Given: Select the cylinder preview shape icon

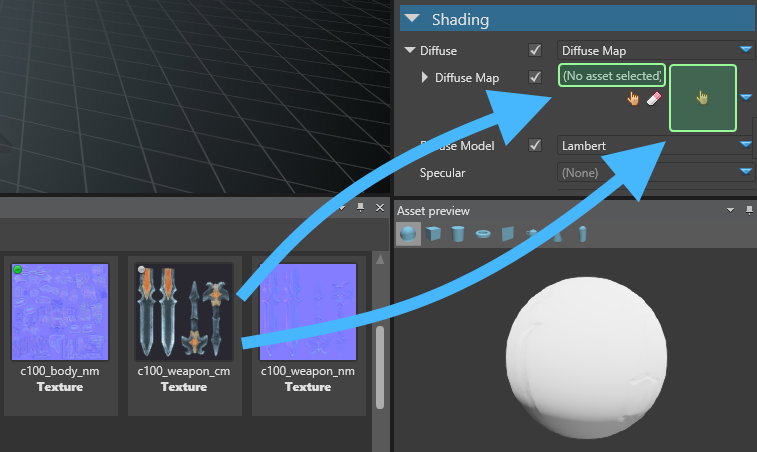Looking at the screenshot, I should 458,234.
